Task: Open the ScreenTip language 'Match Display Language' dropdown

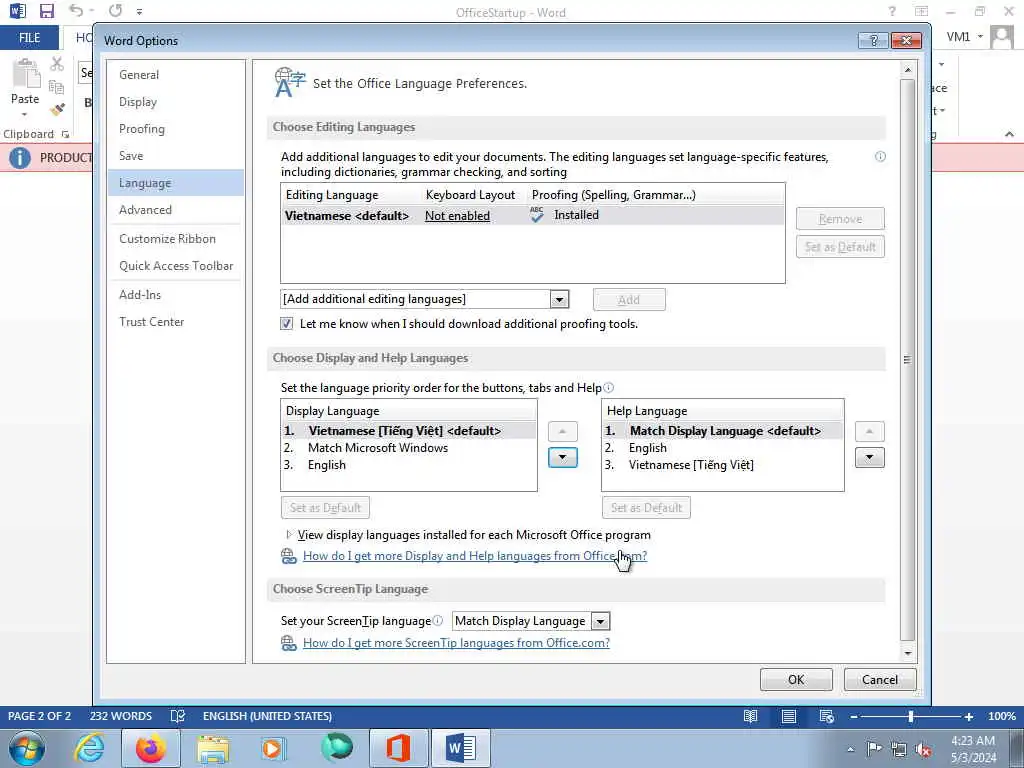Action: 600,621
